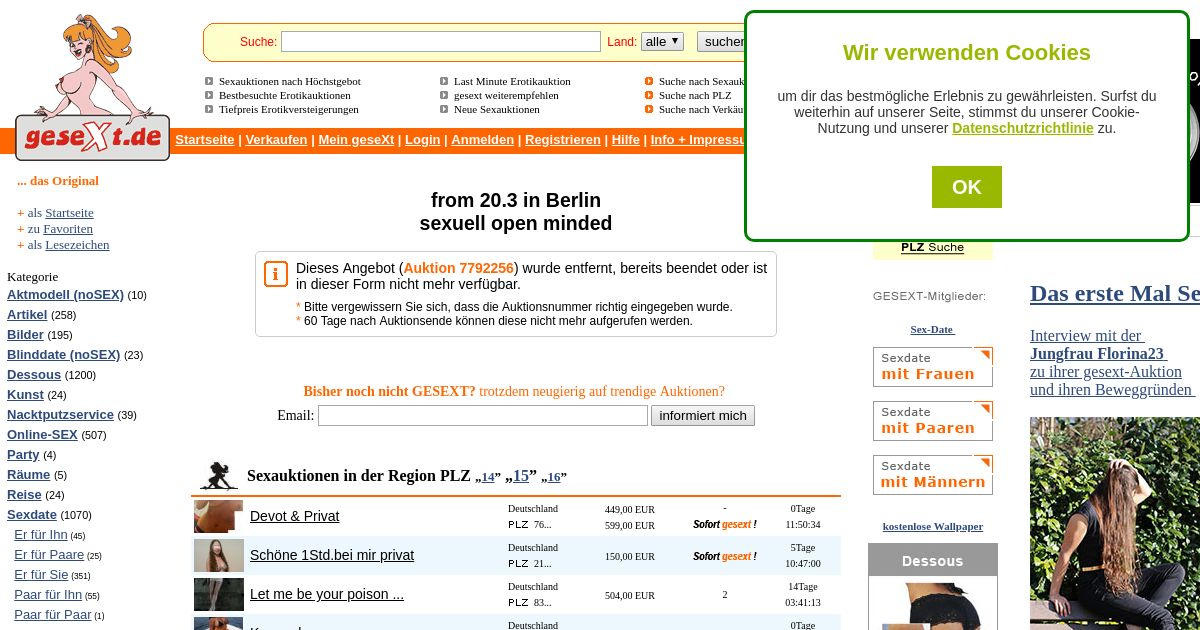This screenshot has height=630, width=1200.
Task: Select PLZ region 14
Action: pos(488,478)
